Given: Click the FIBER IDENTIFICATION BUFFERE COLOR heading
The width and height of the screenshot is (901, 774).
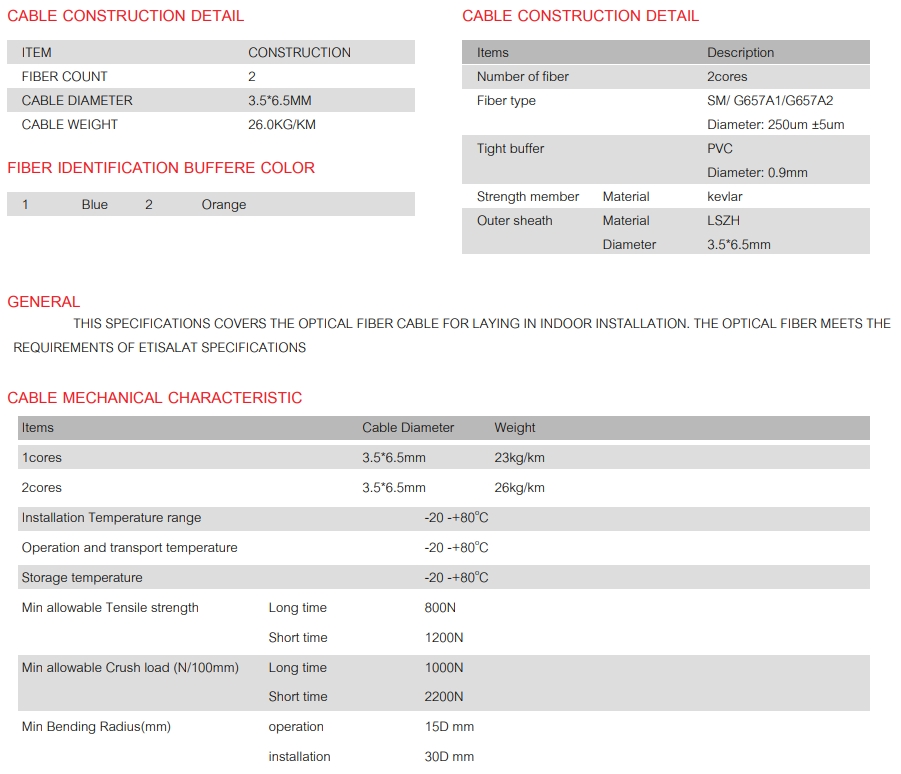Looking at the screenshot, I should point(161,168).
